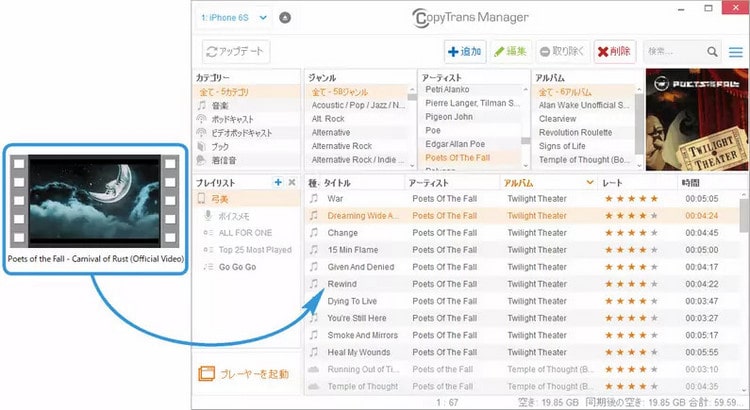Click the music note icon beside Given And Denied
This screenshot has height=410, width=750.
click(x=314, y=267)
